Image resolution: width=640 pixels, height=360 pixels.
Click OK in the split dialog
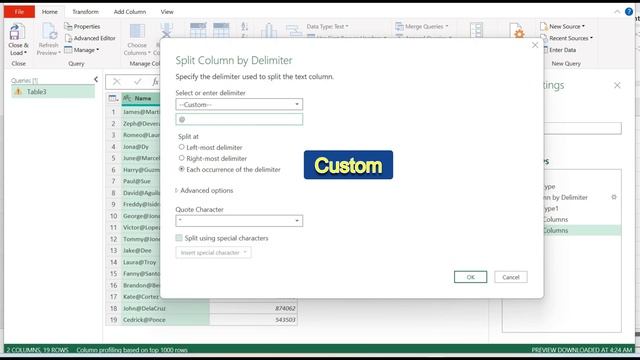point(470,277)
